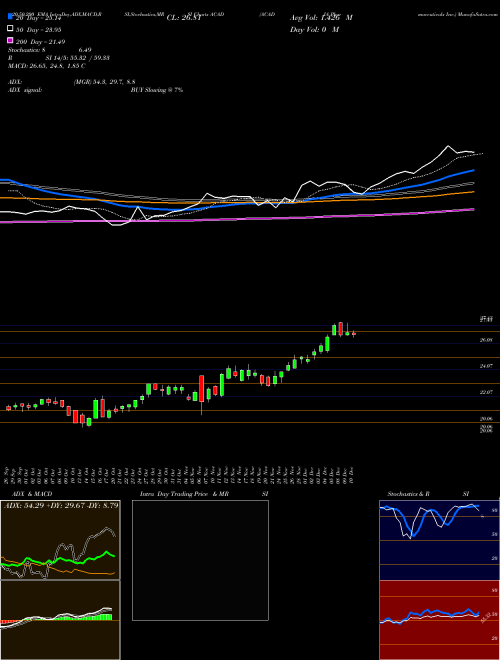Click the highest red candlestick near the peak
This screenshot has height=660, width=500.
coord(340,329)
